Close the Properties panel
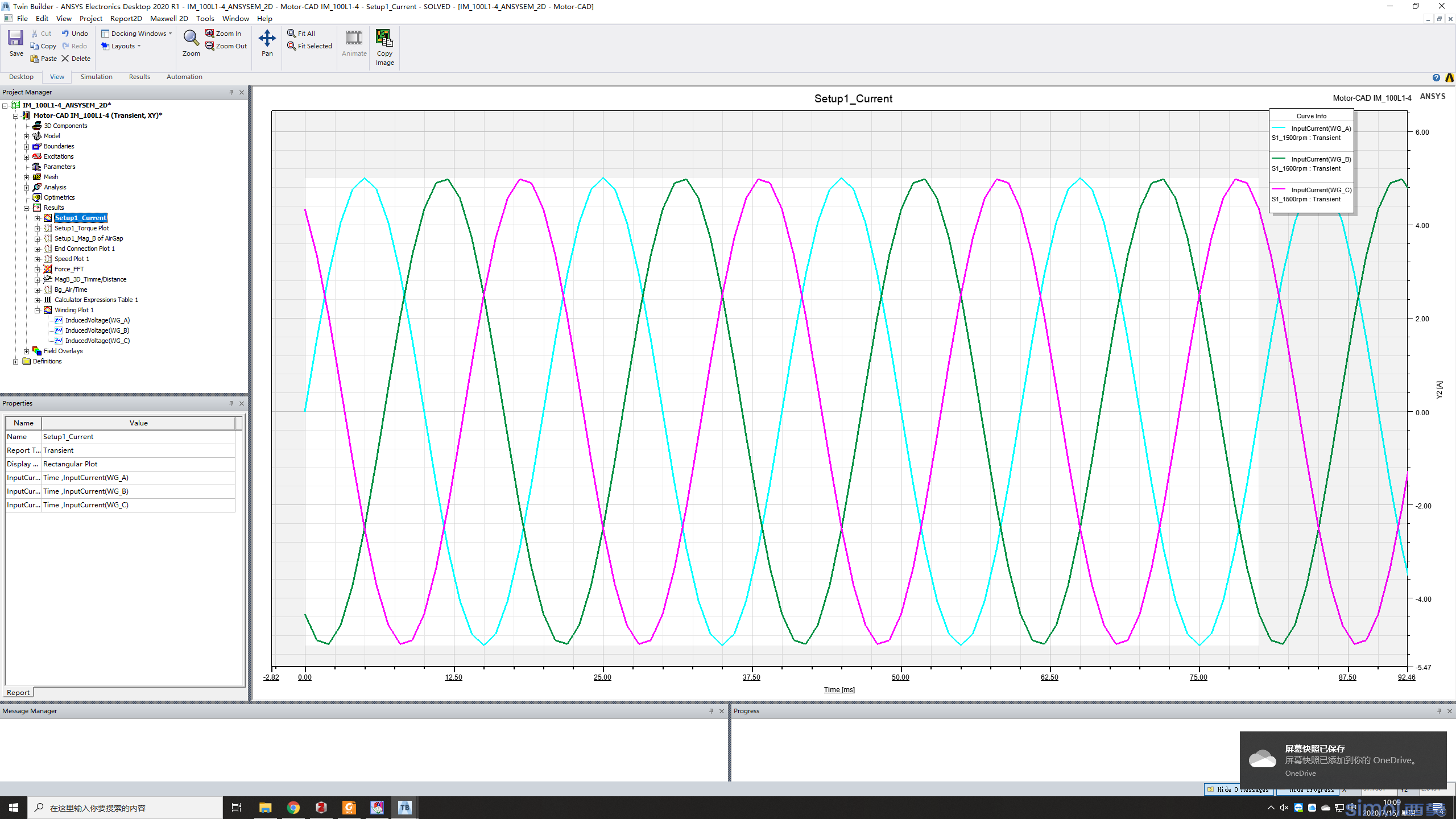The image size is (1456, 819). (x=242, y=403)
